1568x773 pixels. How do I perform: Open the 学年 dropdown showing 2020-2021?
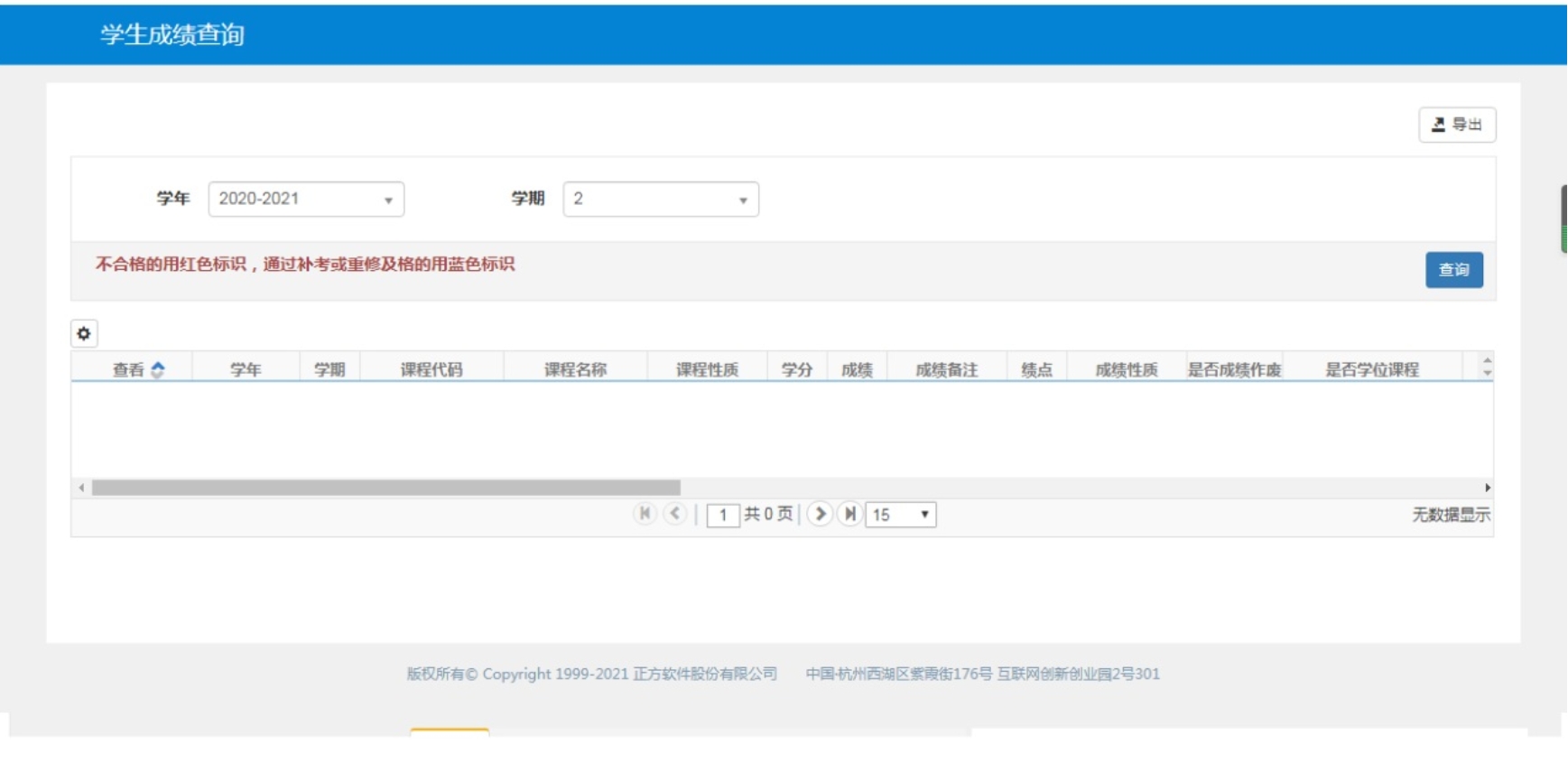(x=306, y=200)
